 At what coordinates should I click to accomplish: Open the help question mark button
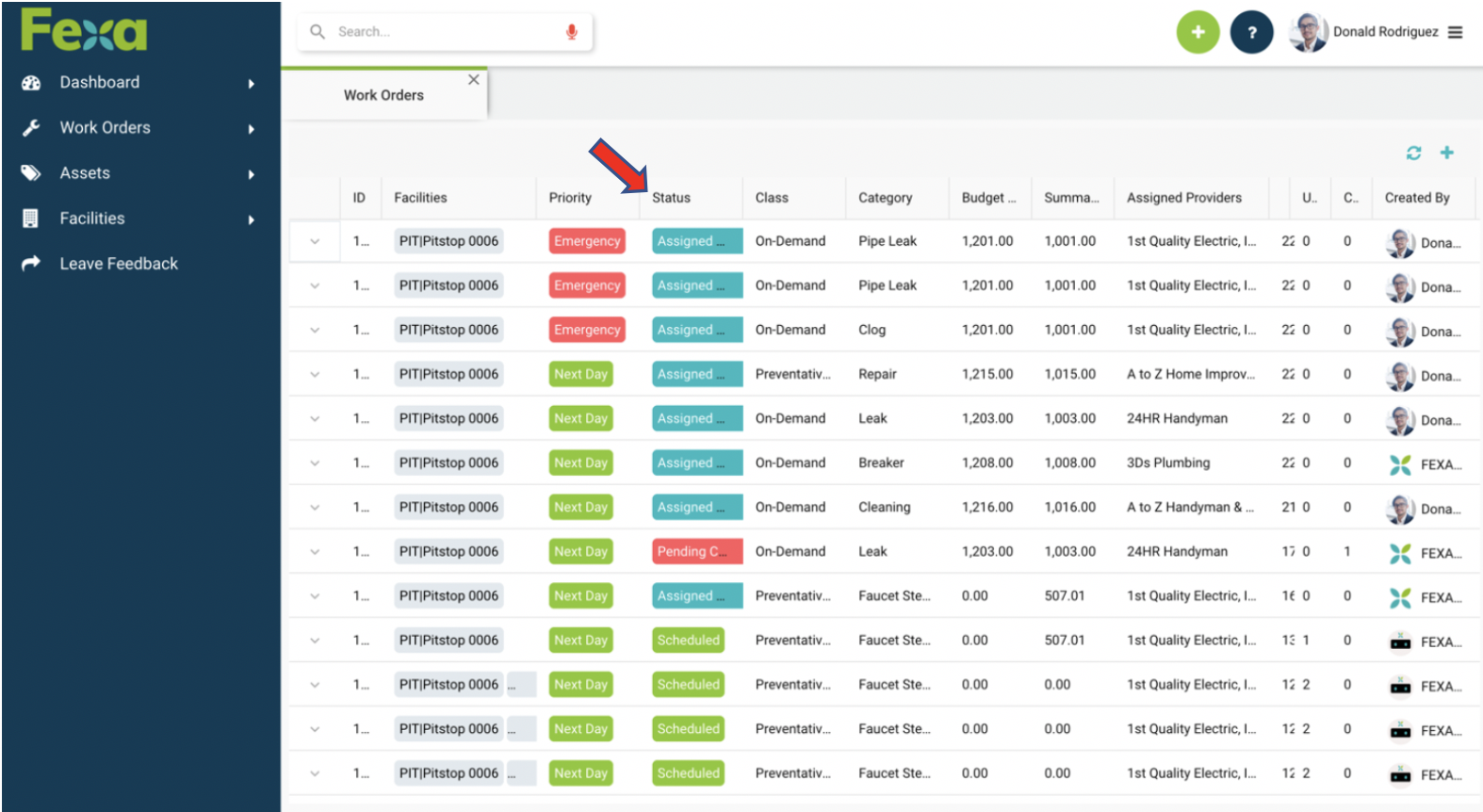1251,32
